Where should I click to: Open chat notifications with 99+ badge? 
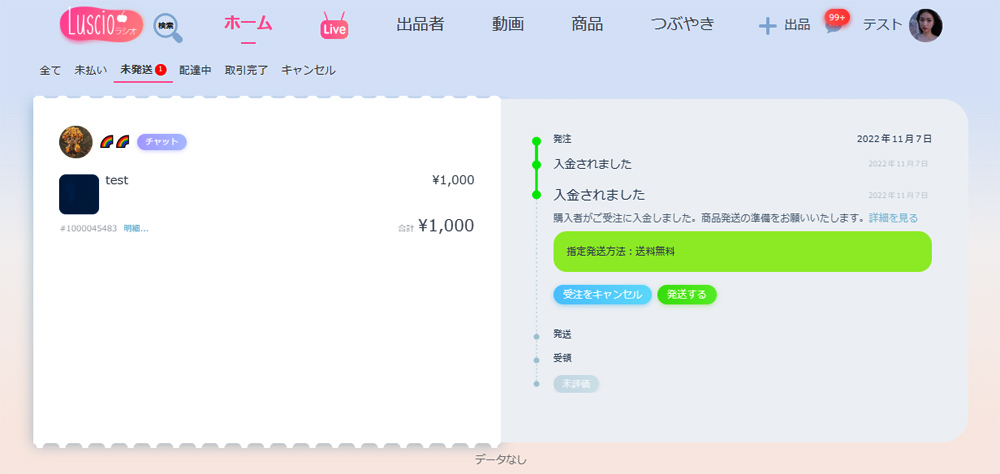tap(834, 24)
